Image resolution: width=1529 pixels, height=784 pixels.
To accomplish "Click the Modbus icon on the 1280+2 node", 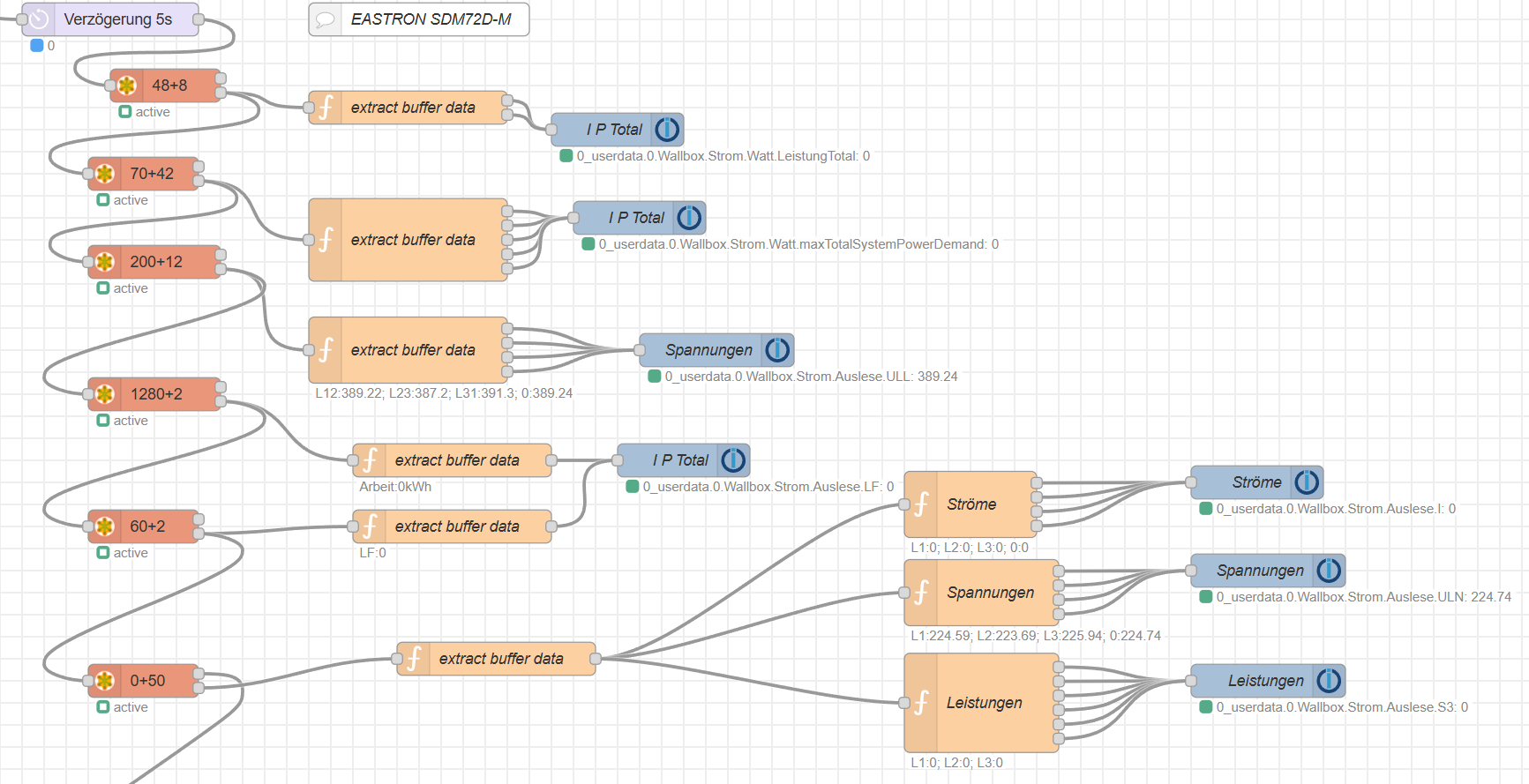I will 105,394.
